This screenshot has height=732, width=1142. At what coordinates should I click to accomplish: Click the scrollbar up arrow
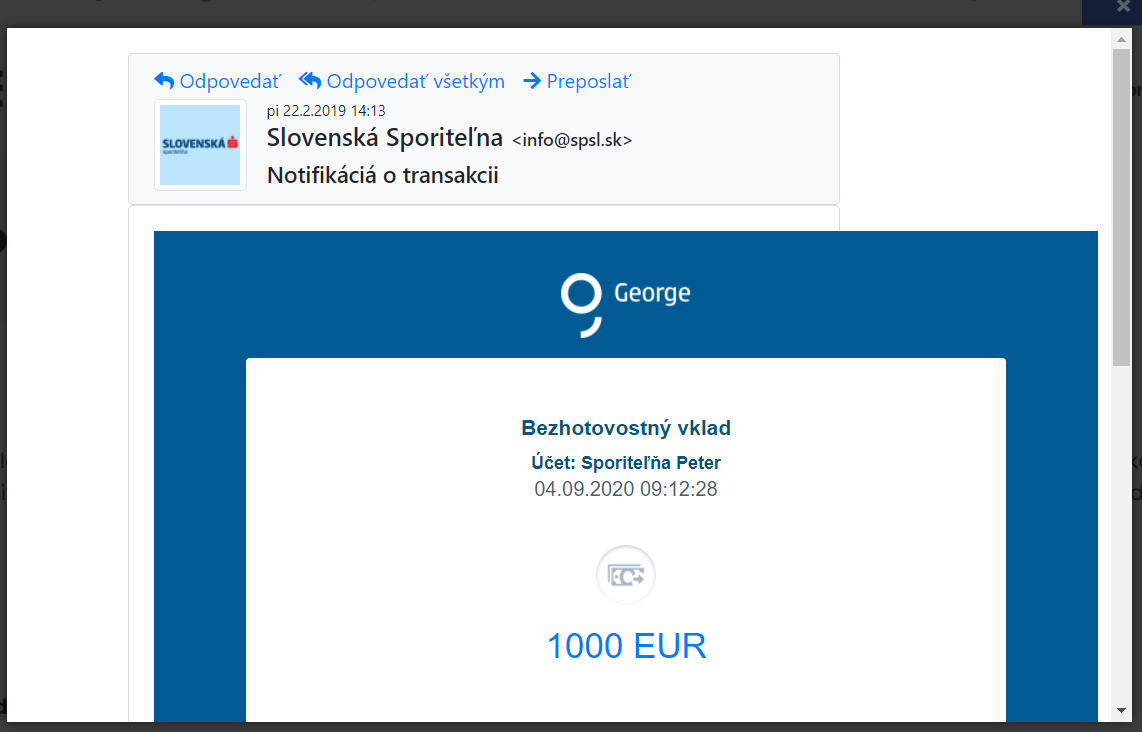tap(1121, 40)
